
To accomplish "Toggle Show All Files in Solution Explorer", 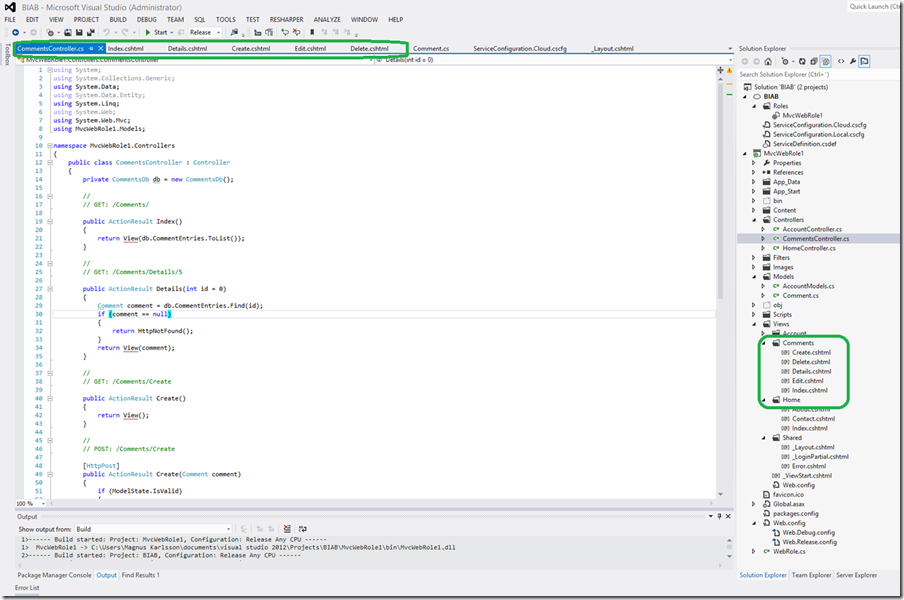I will pos(826,61).
